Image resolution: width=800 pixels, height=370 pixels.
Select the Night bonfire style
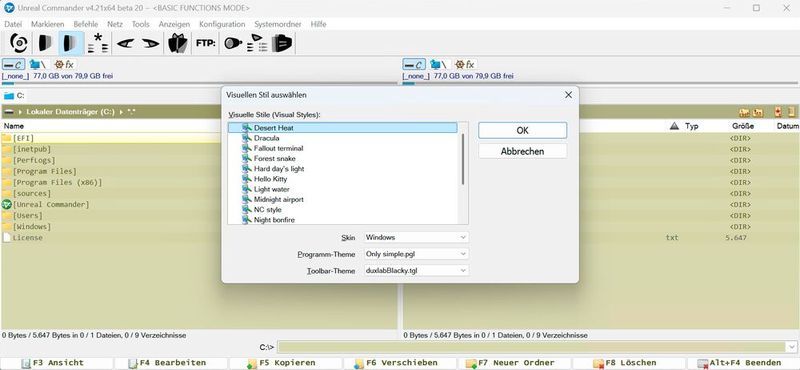[274, 219]
